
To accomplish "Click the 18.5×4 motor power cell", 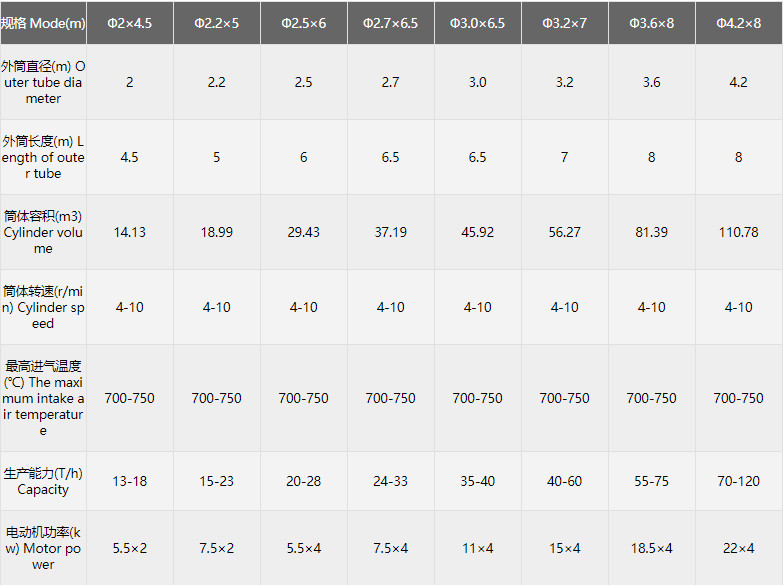I will click(x=652, y=548).
